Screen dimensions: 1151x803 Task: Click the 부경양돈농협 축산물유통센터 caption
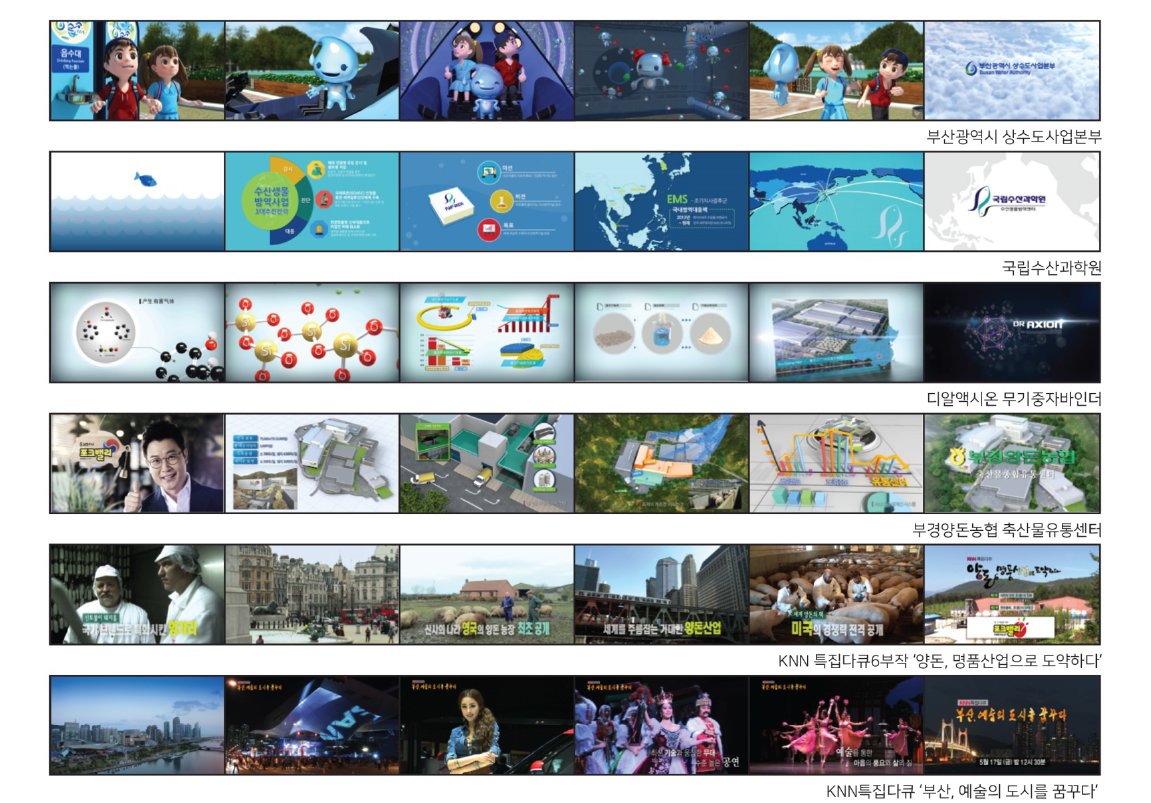point(1006,529)
